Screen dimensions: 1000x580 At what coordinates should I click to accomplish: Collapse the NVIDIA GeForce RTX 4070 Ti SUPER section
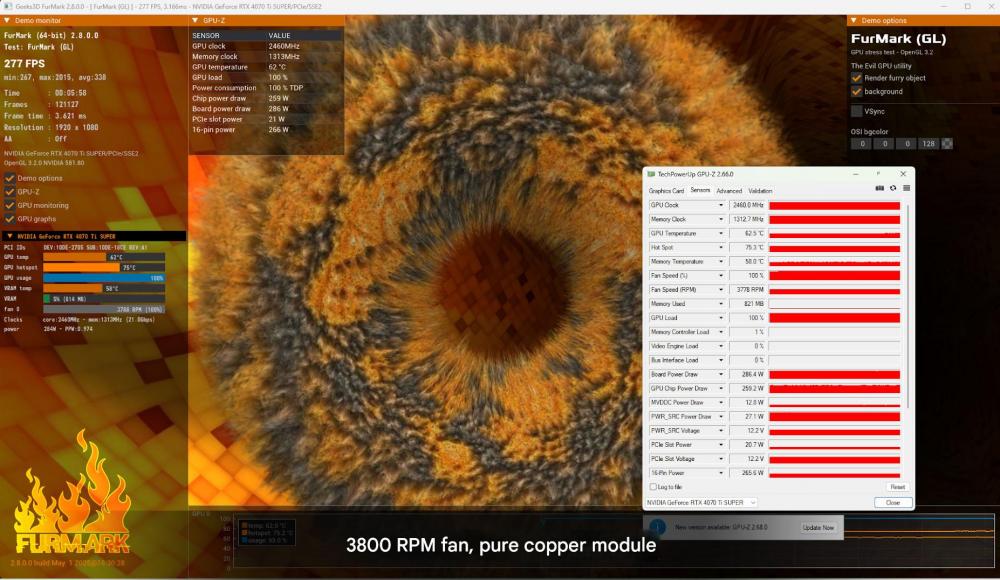[9, 236]
